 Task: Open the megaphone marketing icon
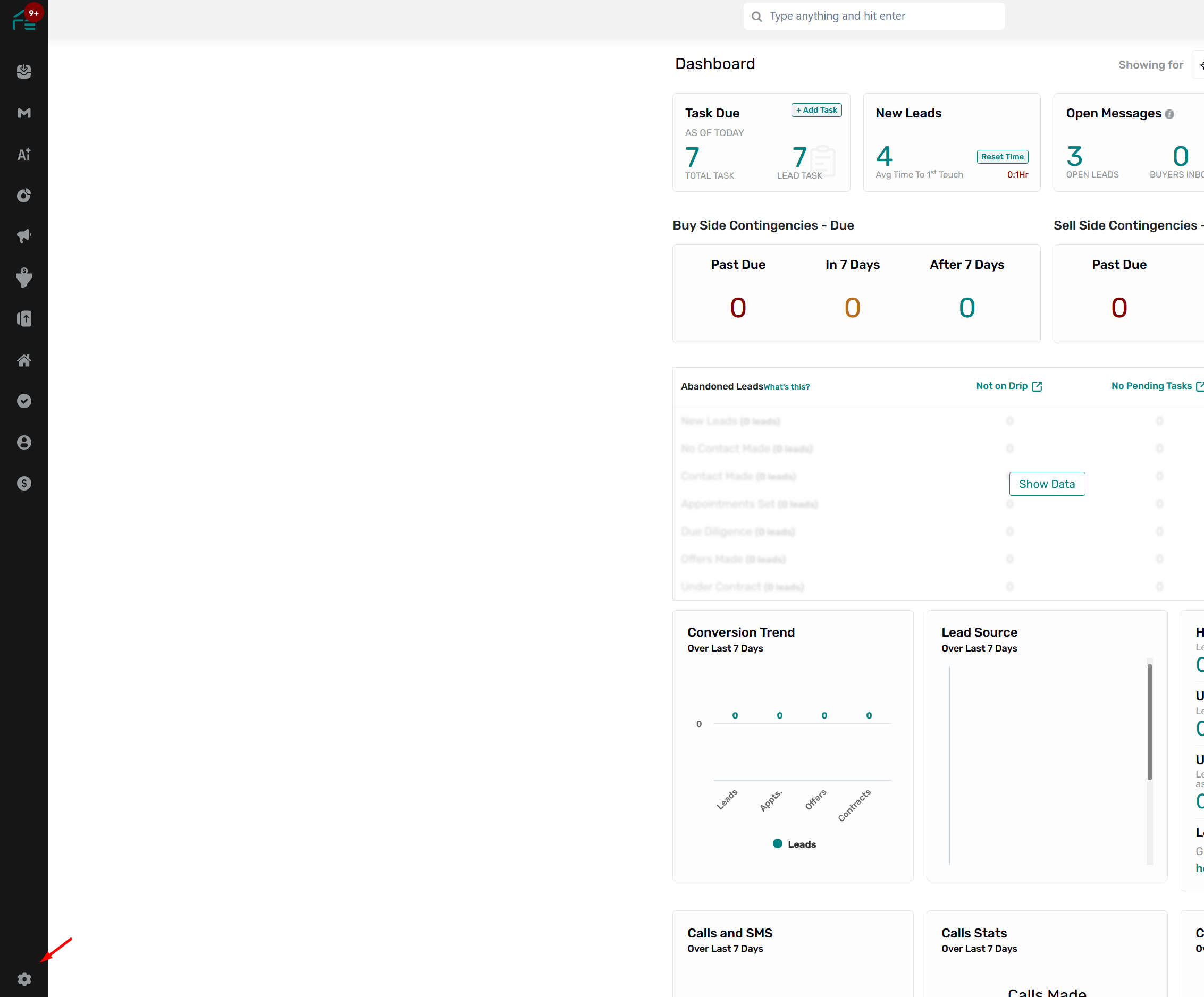point(23,235)
